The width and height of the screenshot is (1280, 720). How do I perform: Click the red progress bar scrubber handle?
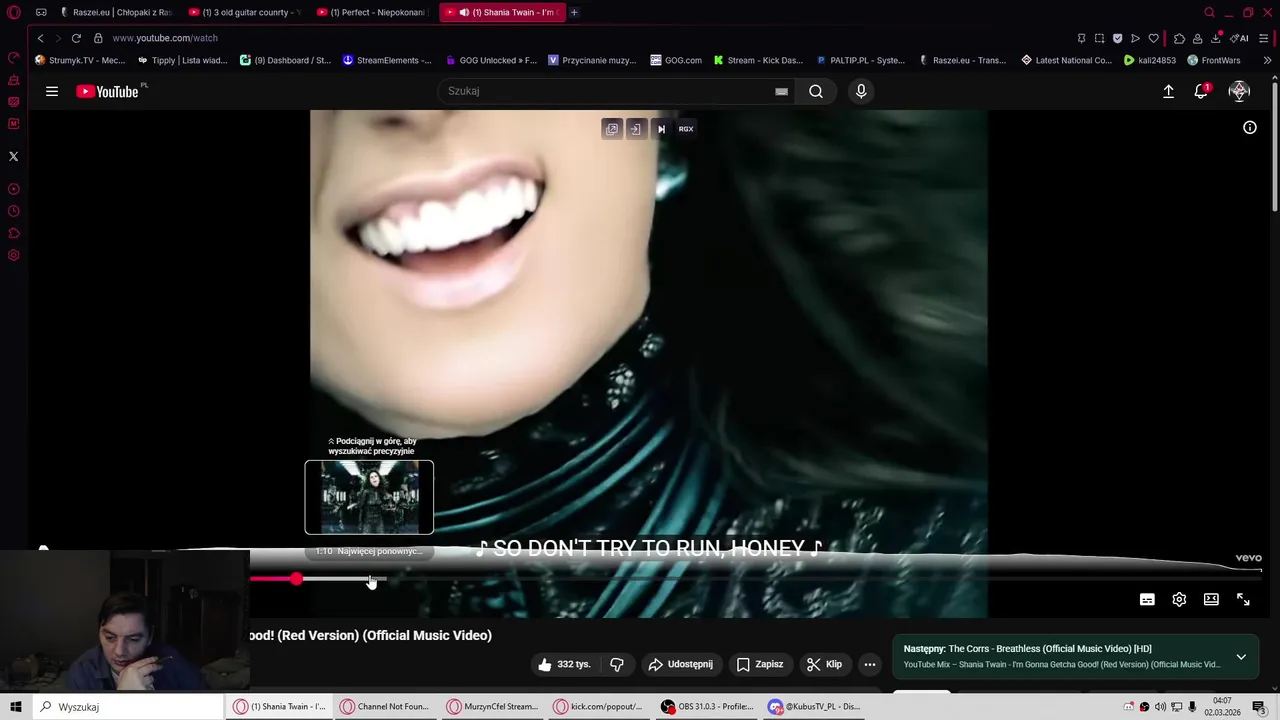coord(296,579)
